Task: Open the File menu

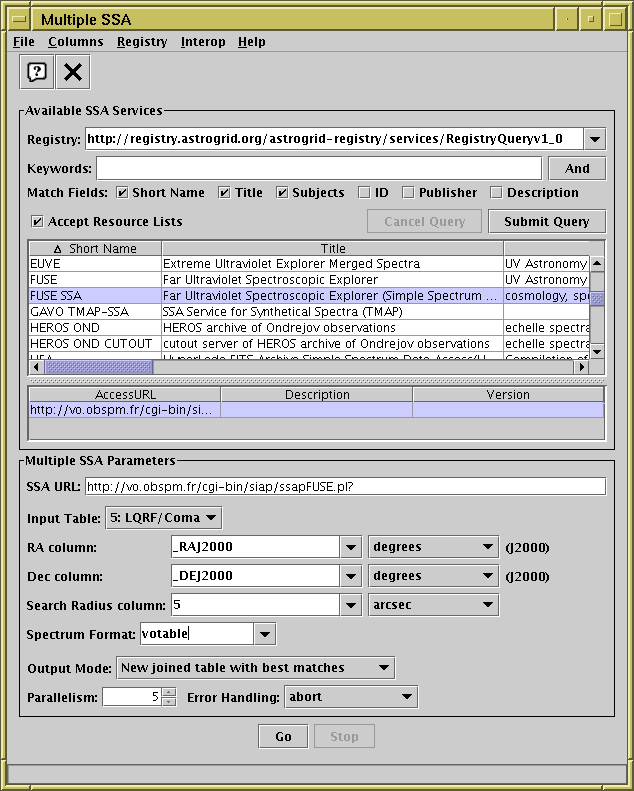Action: (24, 42)
